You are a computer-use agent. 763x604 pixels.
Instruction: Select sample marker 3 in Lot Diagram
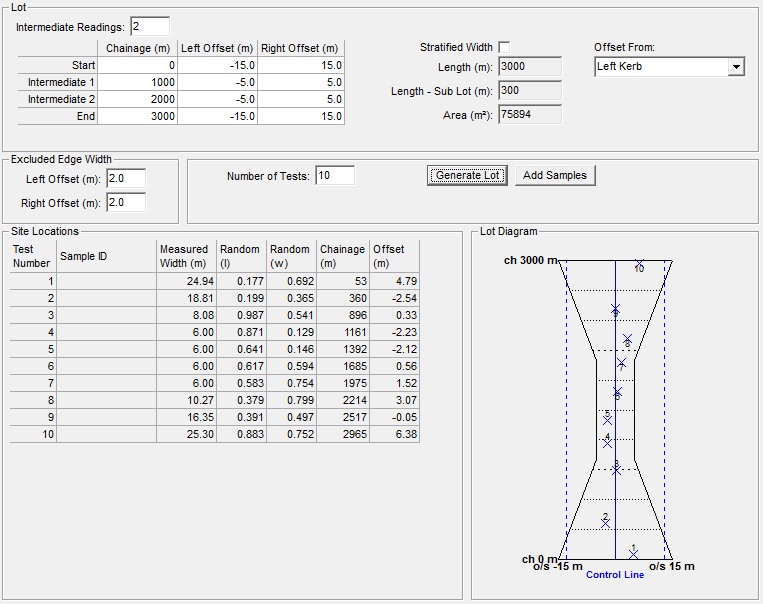coord(616,469)
